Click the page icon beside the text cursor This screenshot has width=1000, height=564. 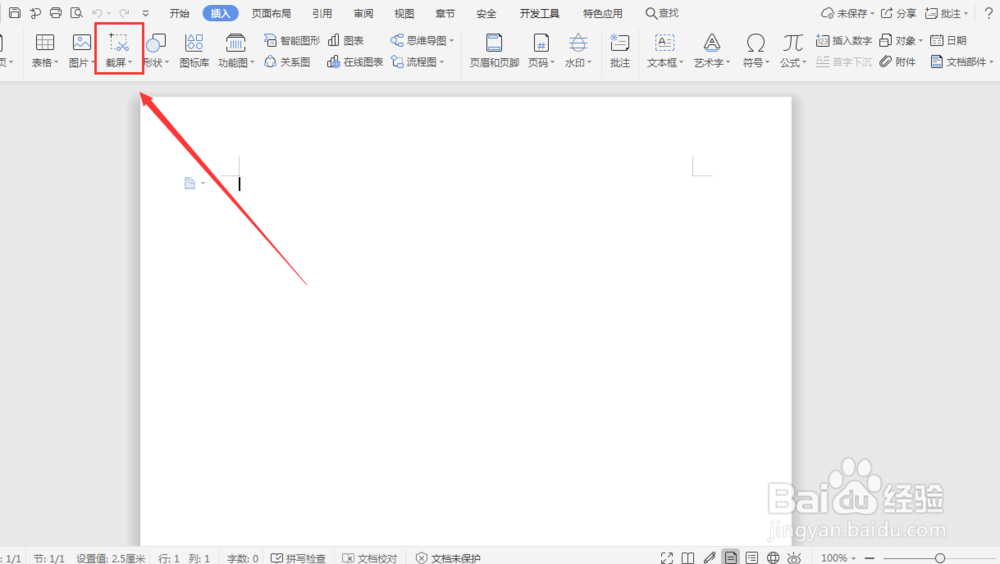tap(190, 183)
